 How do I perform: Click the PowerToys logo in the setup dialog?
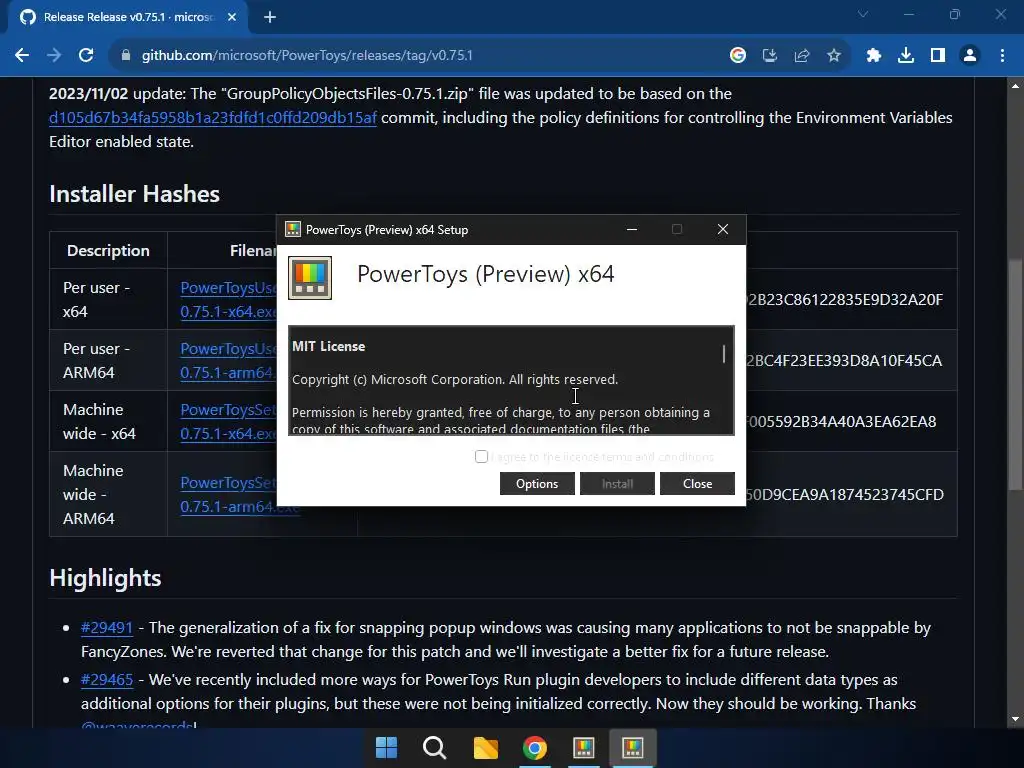coord(310,278)
